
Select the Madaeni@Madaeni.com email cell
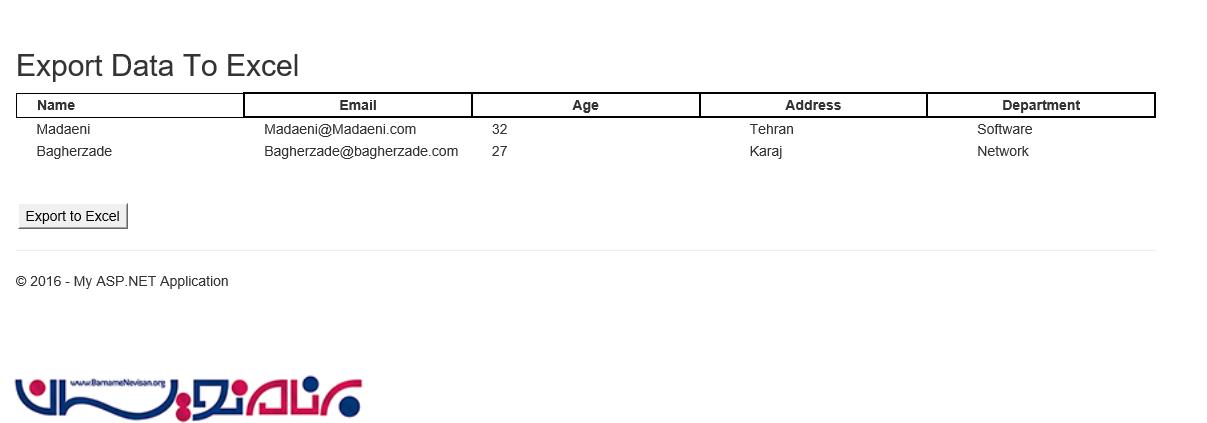340,130
